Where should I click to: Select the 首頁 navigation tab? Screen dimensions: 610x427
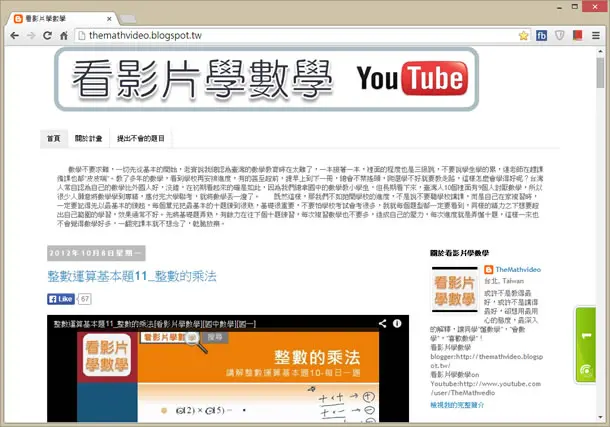pos(54,138)
